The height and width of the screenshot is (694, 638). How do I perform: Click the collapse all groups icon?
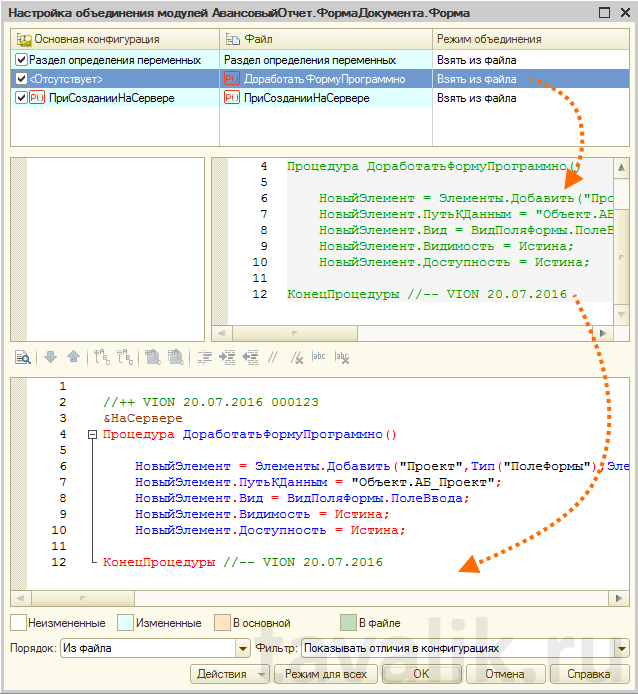click(176, 357)
